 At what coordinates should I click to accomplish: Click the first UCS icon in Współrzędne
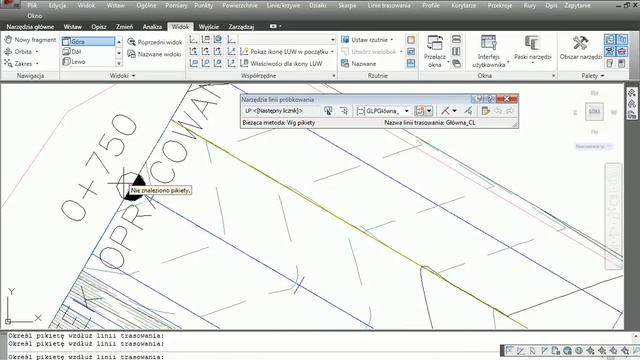coord(193,39)
